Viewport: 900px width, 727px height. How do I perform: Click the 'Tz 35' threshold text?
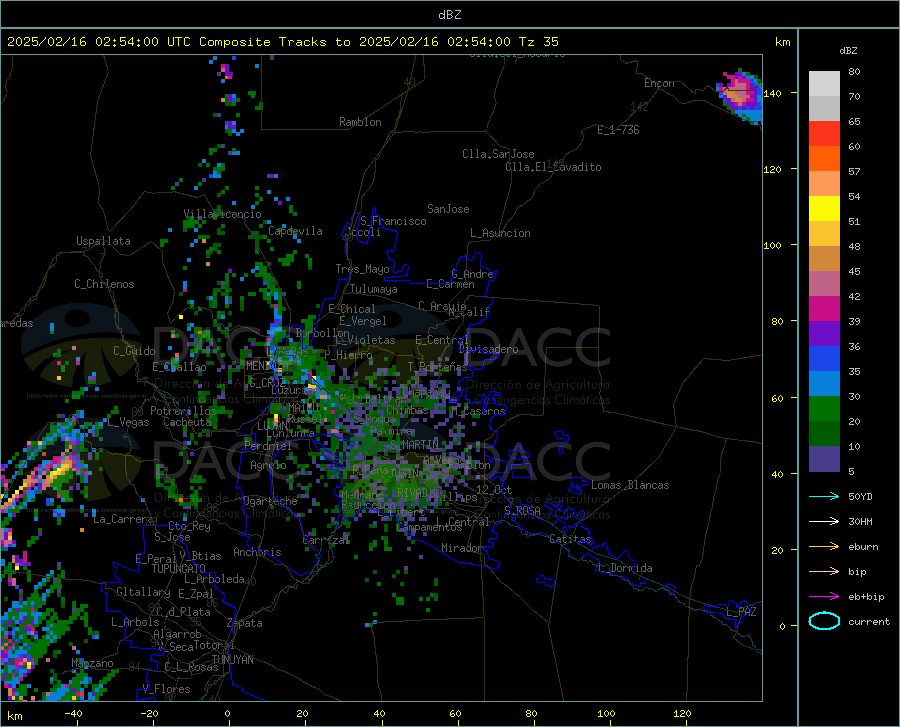coord(538,42)
